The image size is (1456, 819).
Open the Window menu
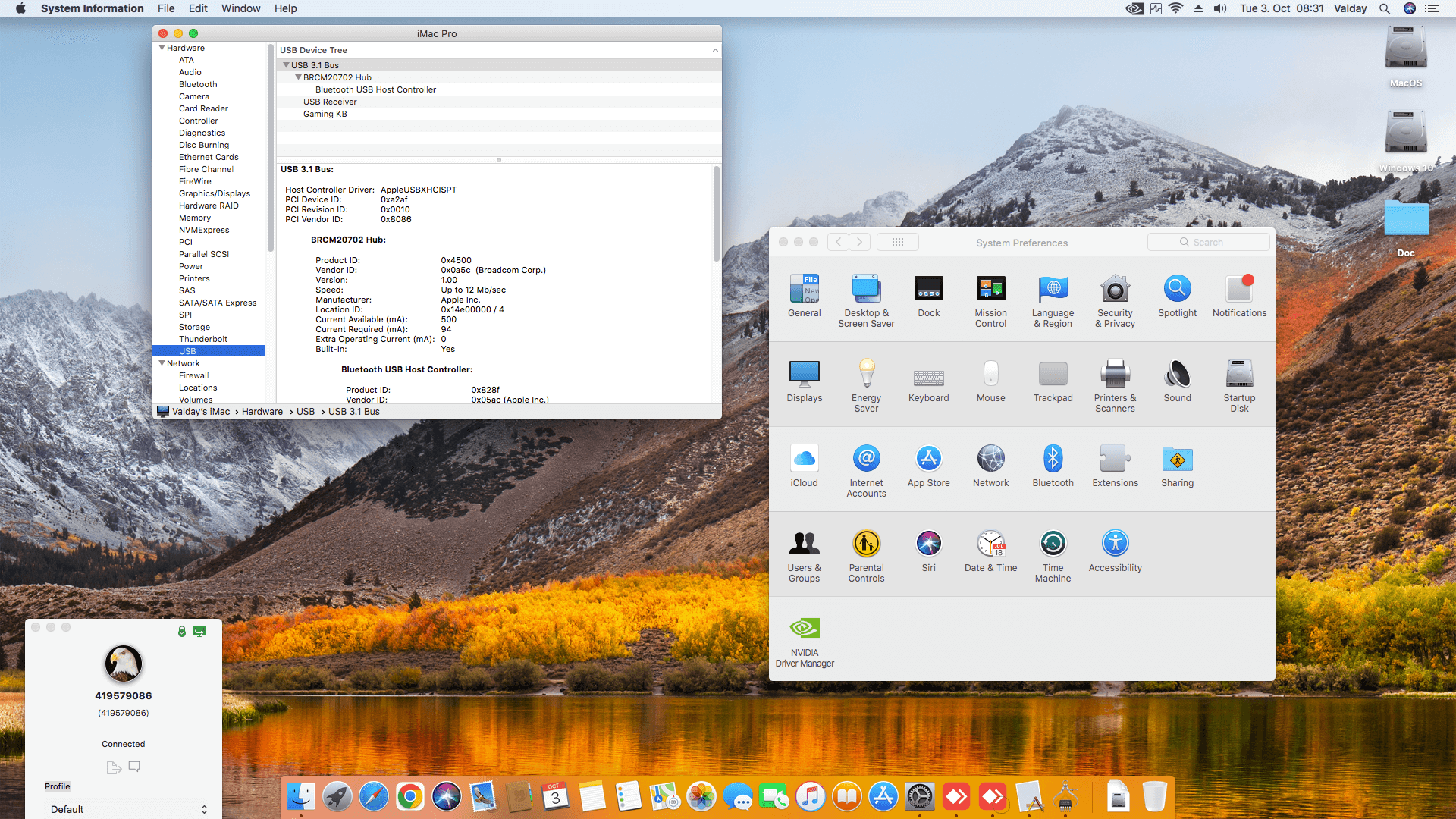[240, 8]
